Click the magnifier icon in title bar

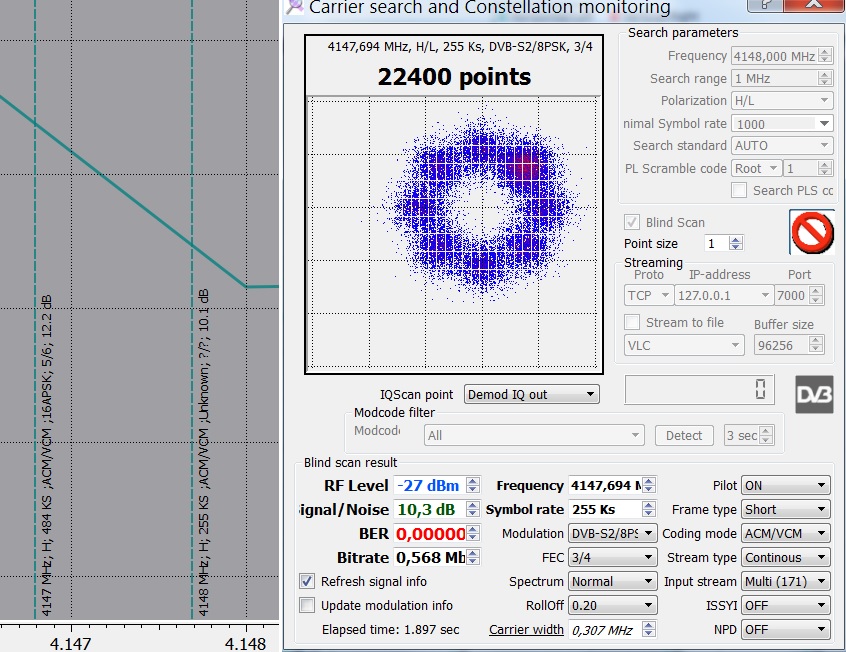(295, 6)
